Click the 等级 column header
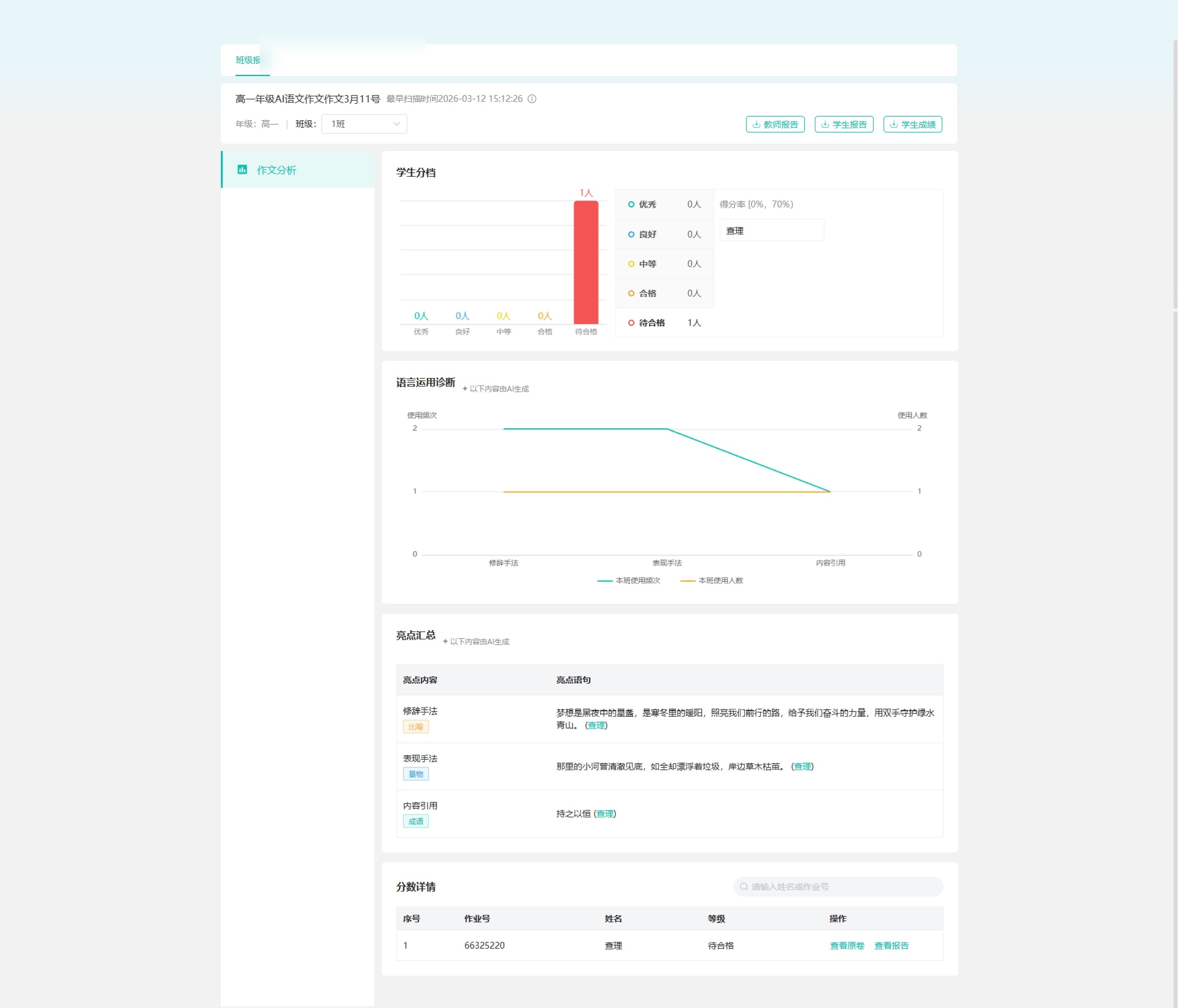 point(716,919)
